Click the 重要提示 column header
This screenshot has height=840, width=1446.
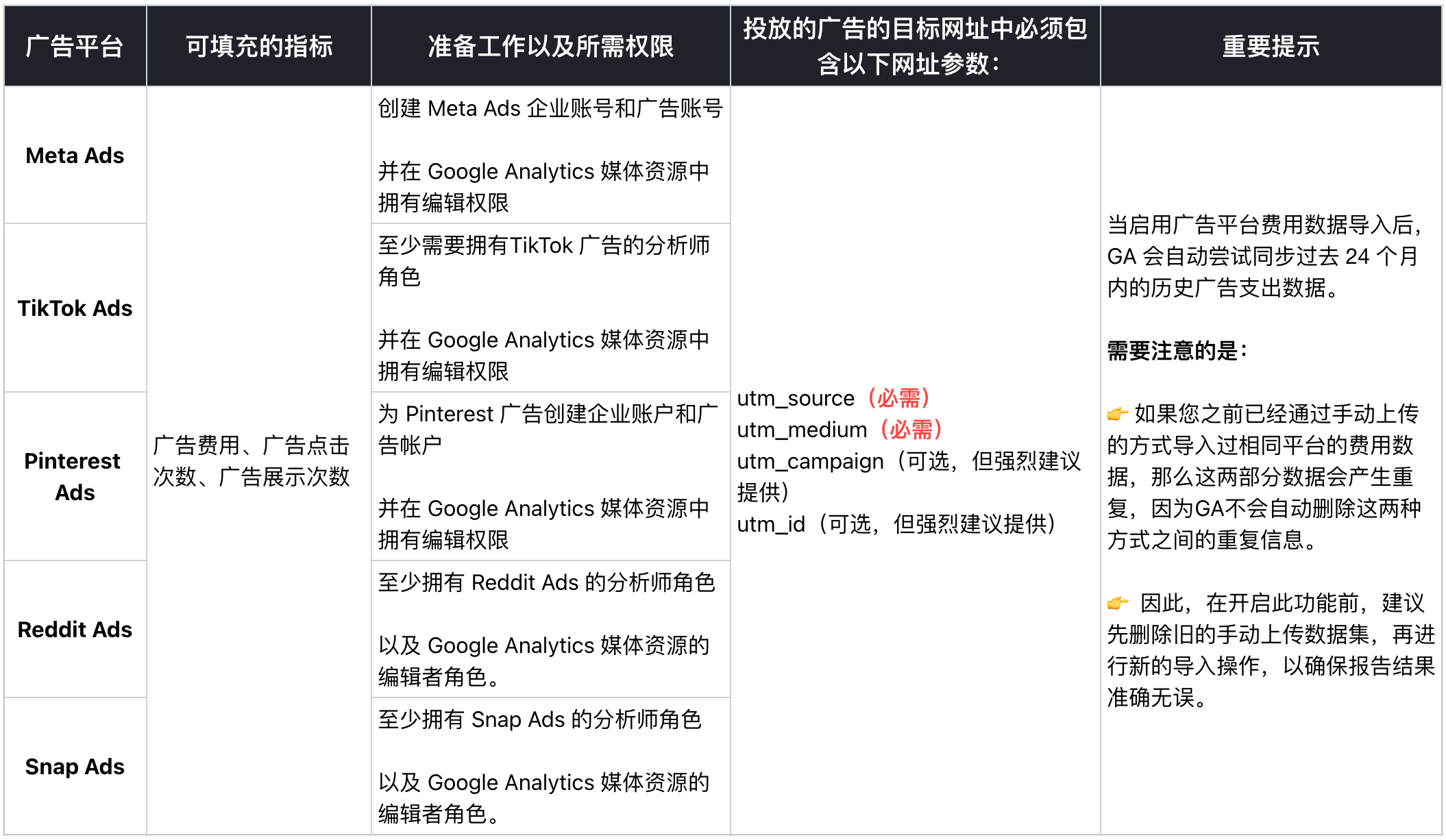(x=1271, y=45)
